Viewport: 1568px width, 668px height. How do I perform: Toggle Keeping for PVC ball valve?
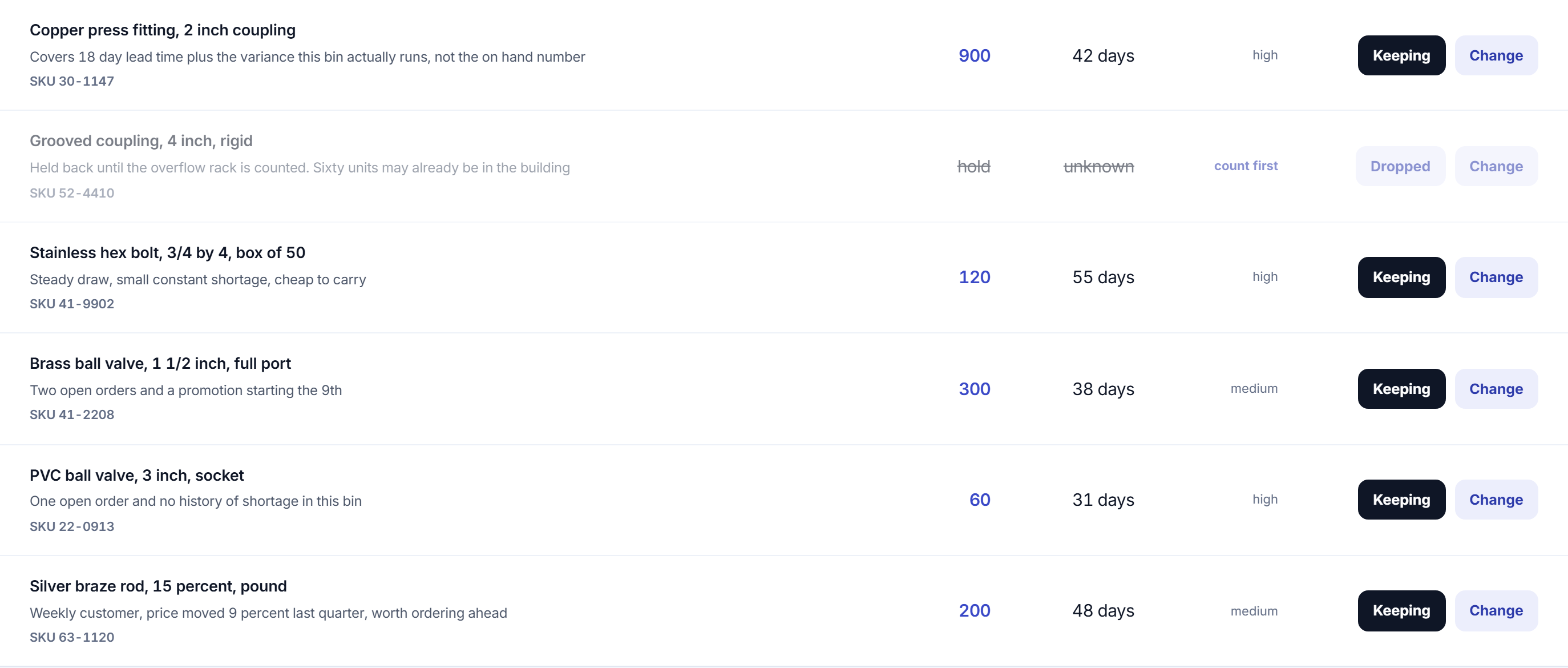pyautogui.click(x=1401, y=500)
